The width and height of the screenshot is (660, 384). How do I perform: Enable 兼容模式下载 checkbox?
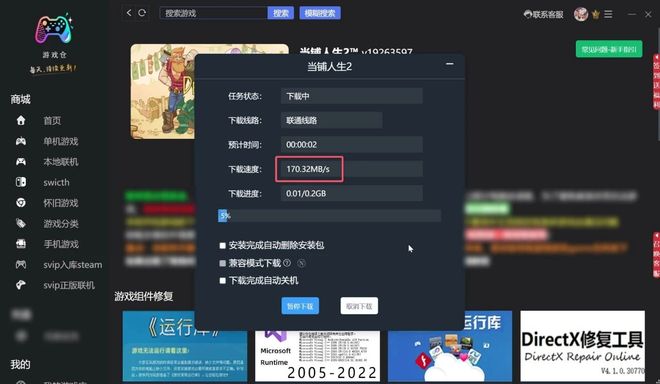(222, 263)
